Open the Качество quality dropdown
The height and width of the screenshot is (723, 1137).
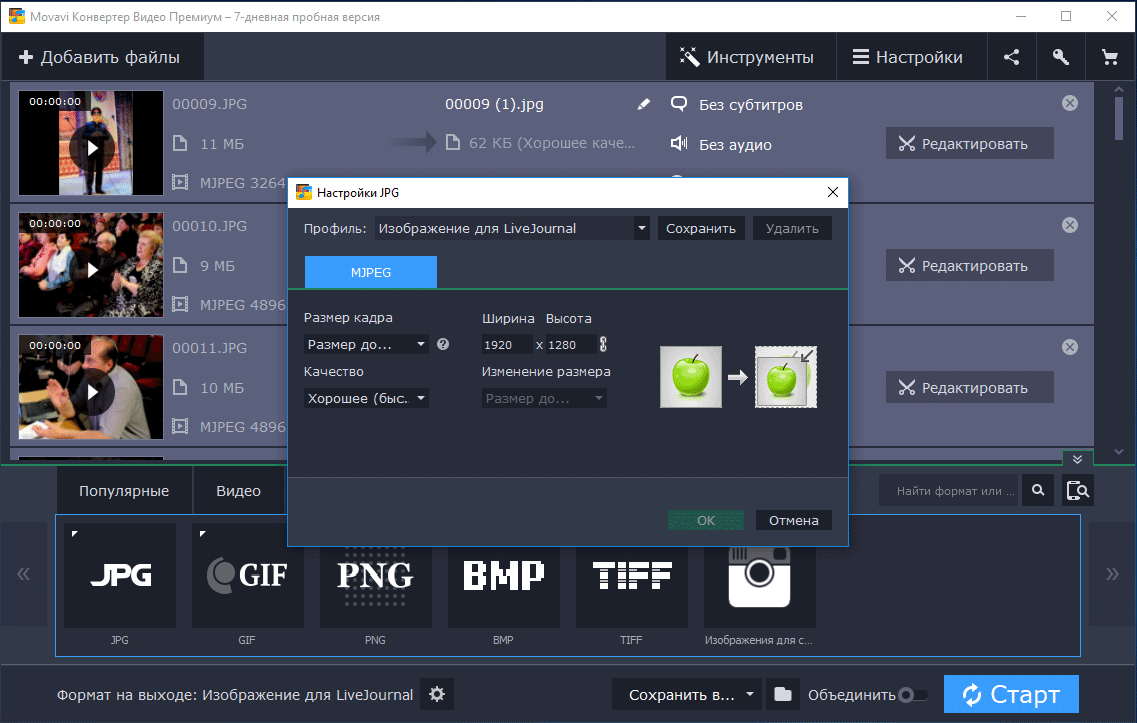[366, 398]
